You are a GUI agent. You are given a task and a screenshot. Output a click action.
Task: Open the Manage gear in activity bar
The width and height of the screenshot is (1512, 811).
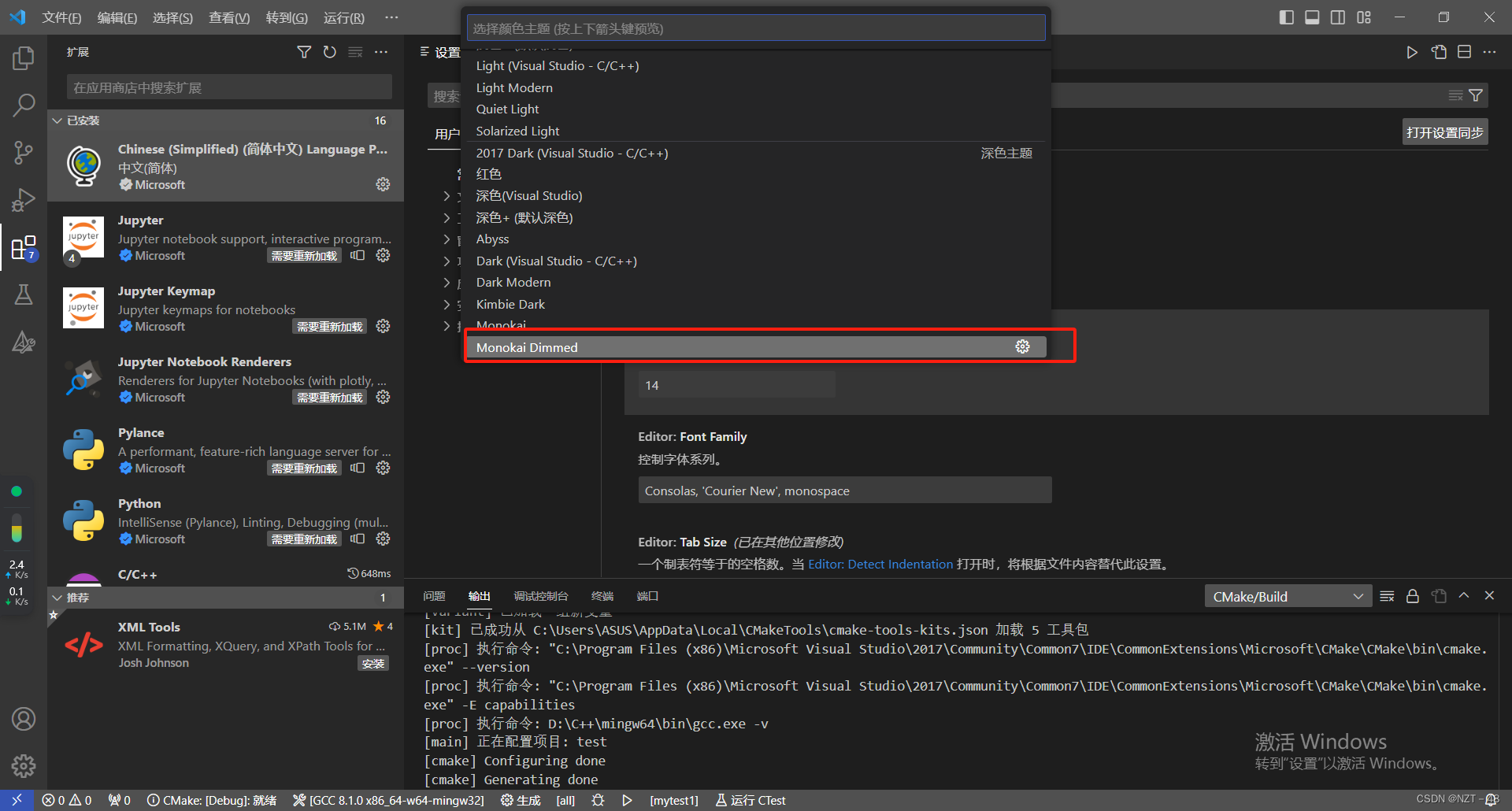[x=24, y=765]
